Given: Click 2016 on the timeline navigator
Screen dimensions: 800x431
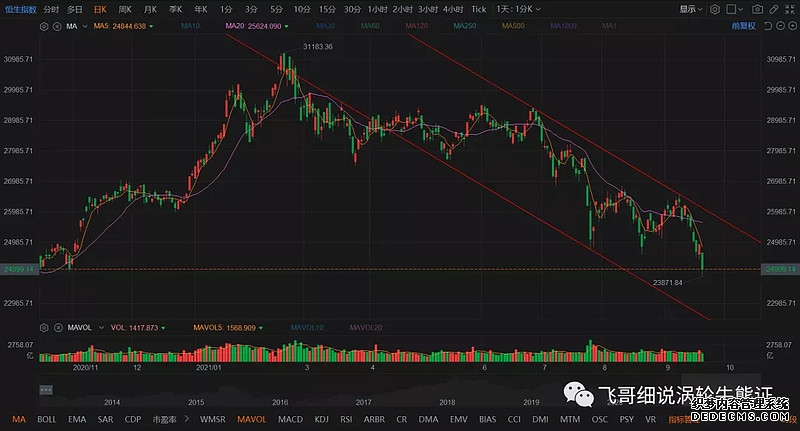Looking at the screenshot, I should (x=282, y=401).
